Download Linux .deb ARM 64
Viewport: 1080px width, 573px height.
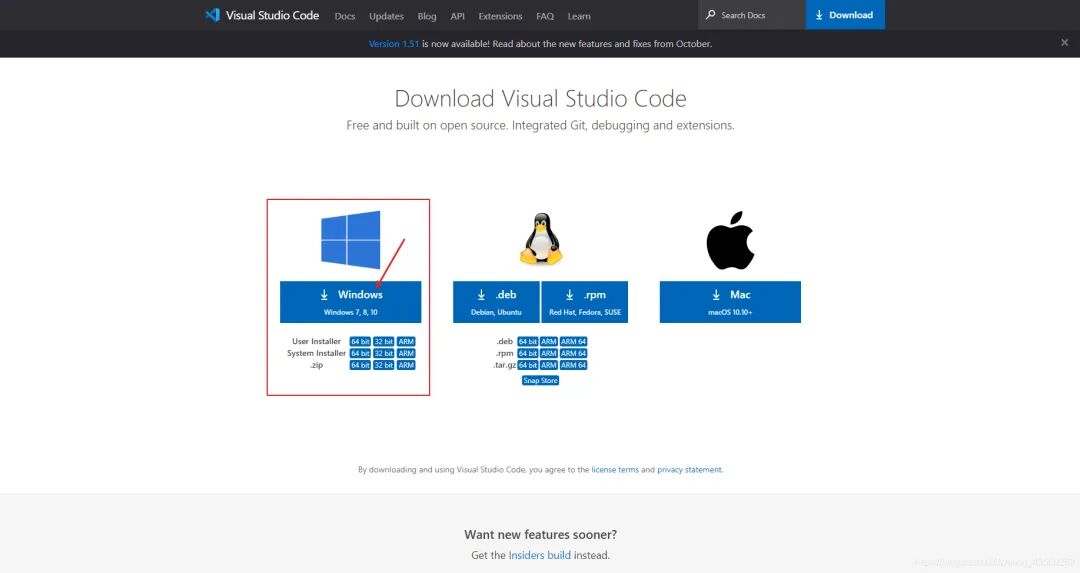574,342
